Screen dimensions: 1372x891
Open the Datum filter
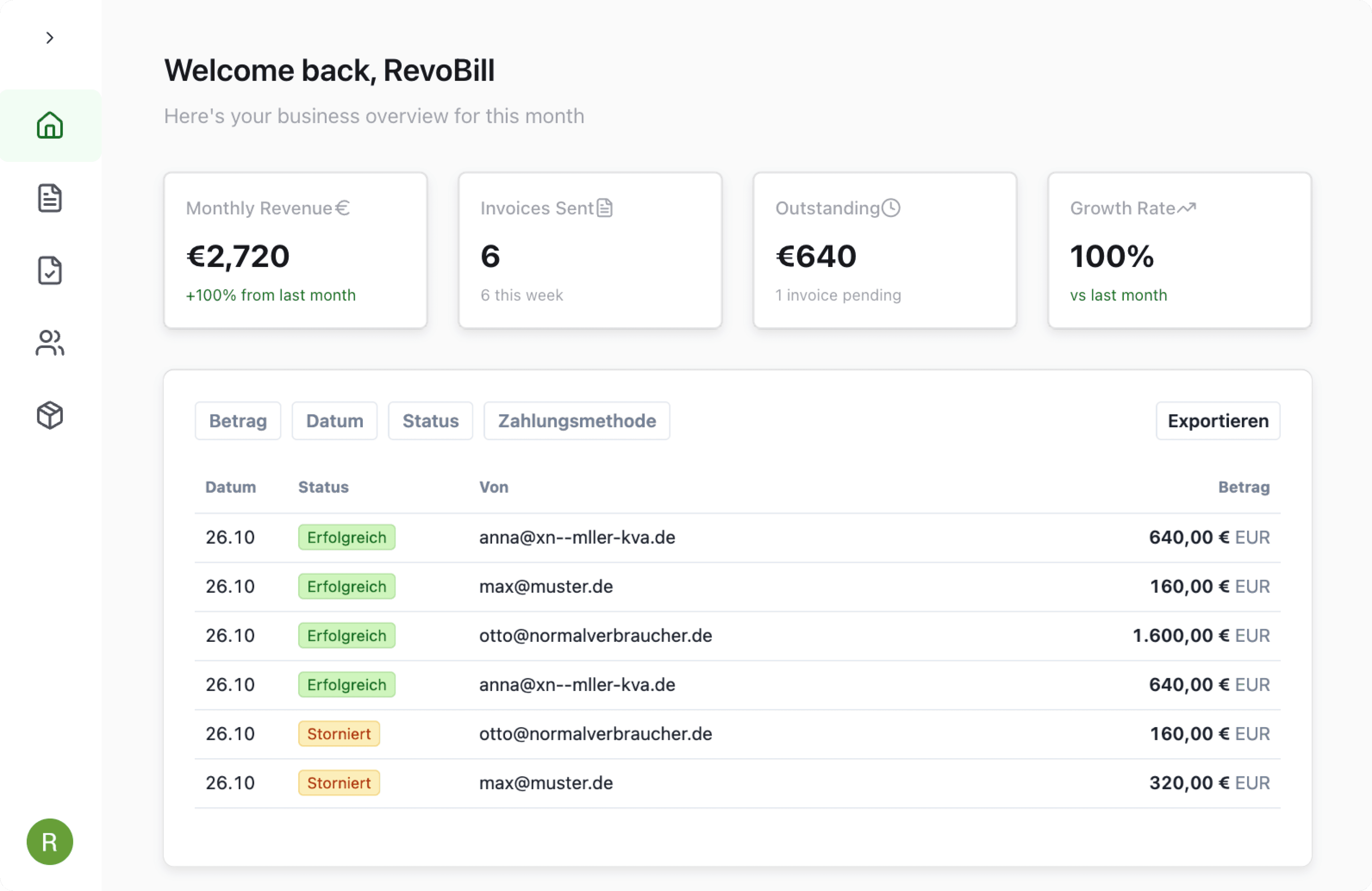coord(335,421)
